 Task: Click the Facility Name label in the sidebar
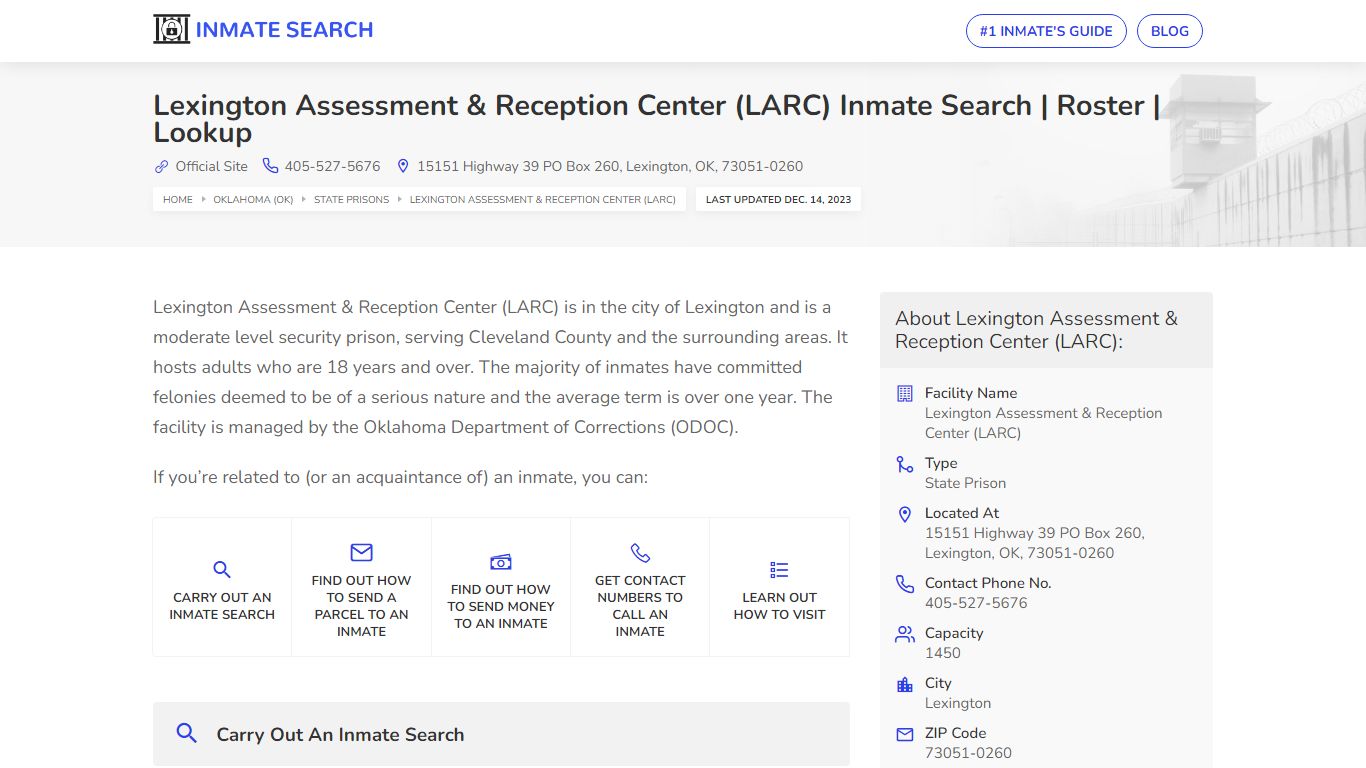point(971,393)
